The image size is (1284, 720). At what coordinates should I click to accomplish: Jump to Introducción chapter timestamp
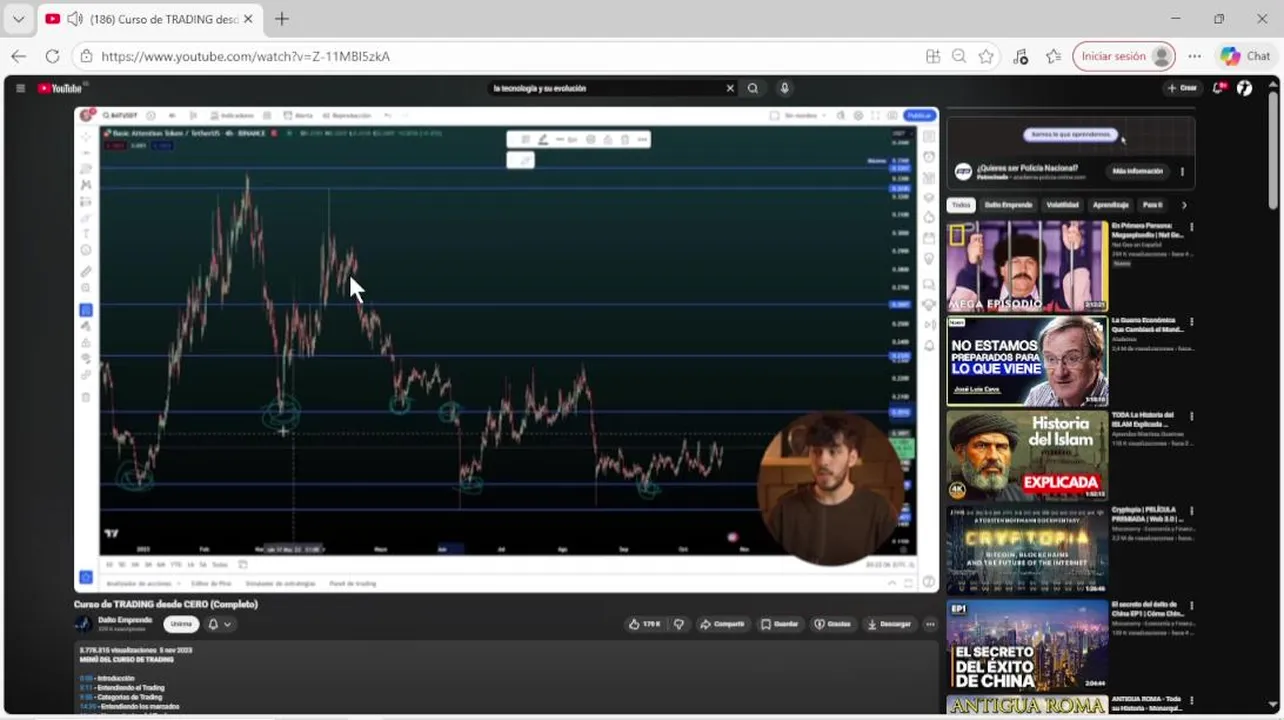point(85,679)
